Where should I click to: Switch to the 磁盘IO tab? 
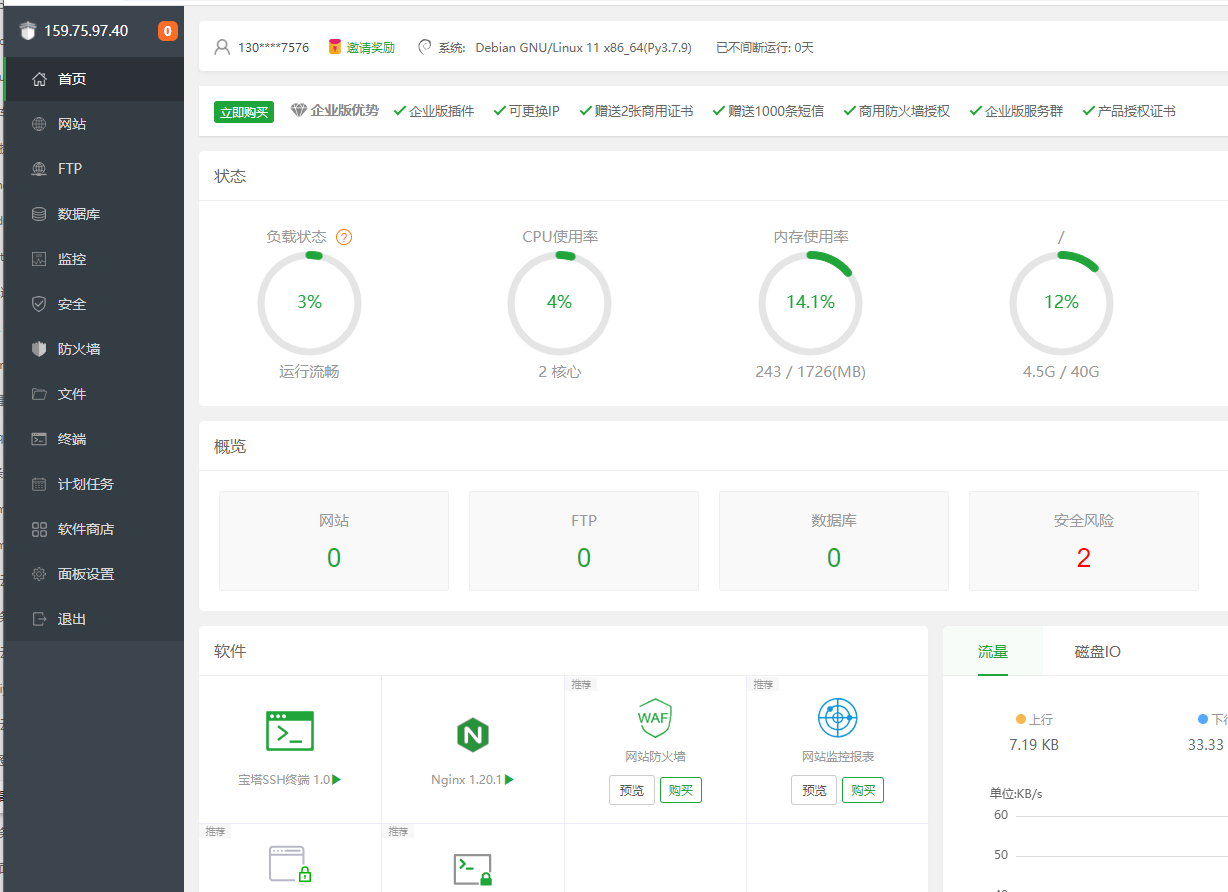tap(1097, 651)
